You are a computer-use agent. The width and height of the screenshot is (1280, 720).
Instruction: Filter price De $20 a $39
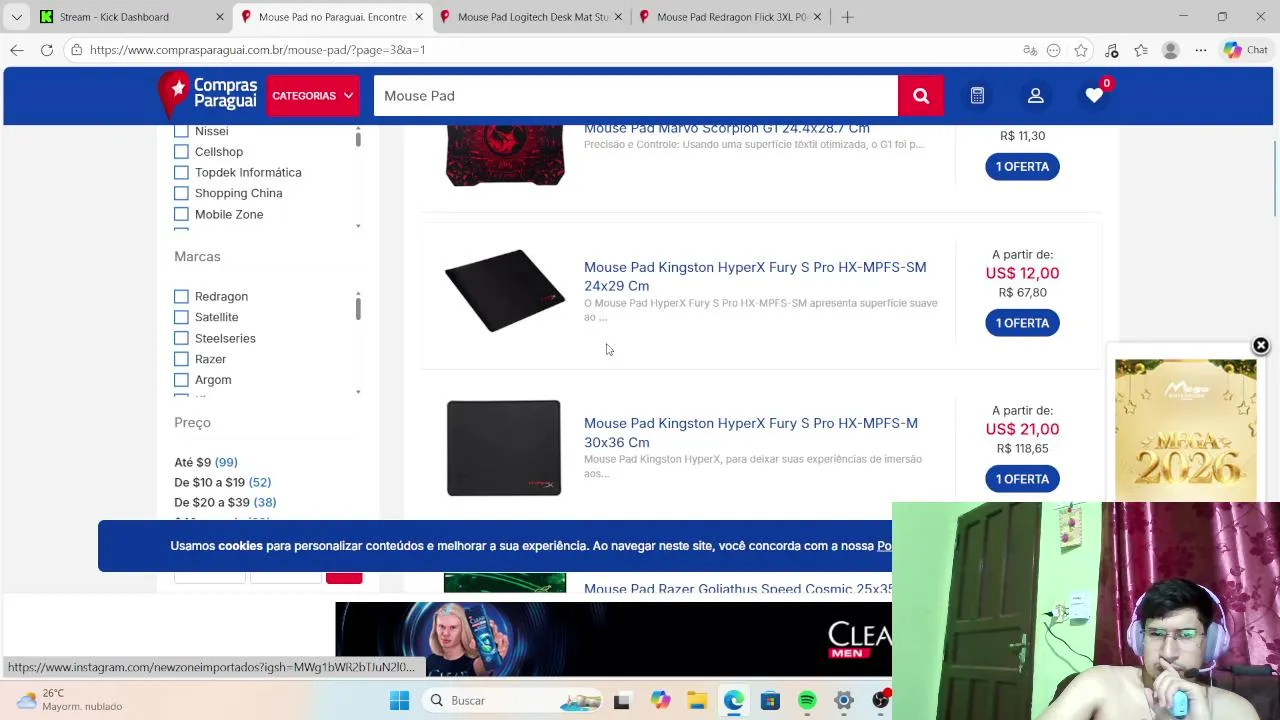click(x=225, y=502)
